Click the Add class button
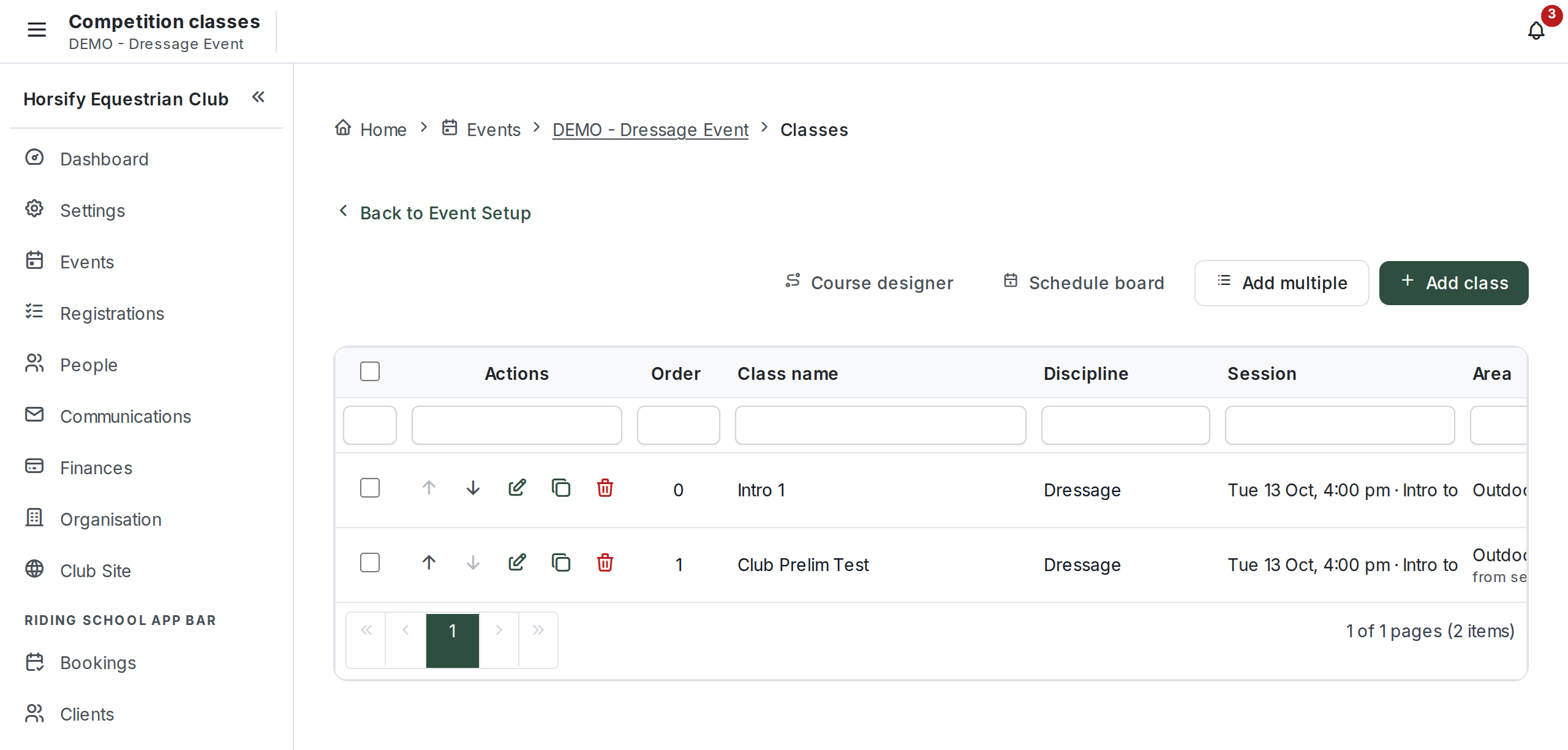The width and height of the screenshot is (1568, 750). tap(1453, 282)
